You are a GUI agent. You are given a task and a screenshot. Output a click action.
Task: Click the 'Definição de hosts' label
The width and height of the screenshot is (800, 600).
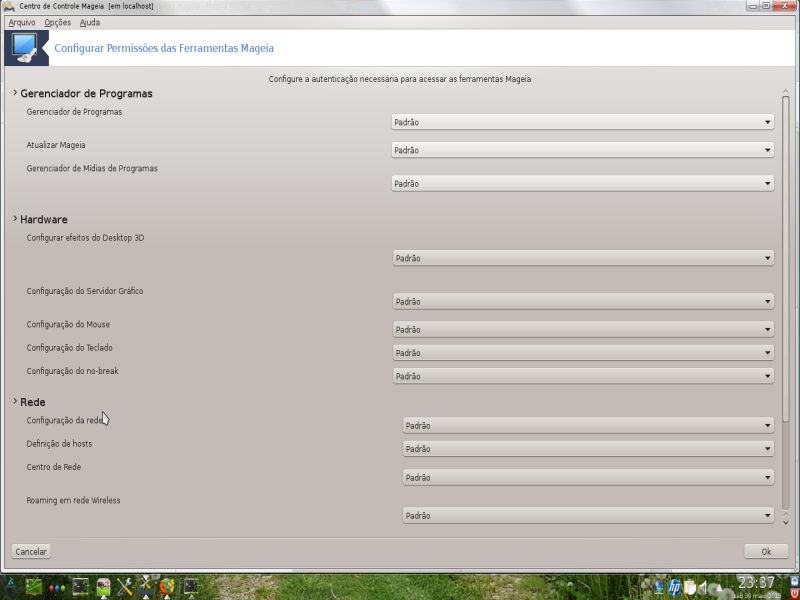[x=59, y=444]
